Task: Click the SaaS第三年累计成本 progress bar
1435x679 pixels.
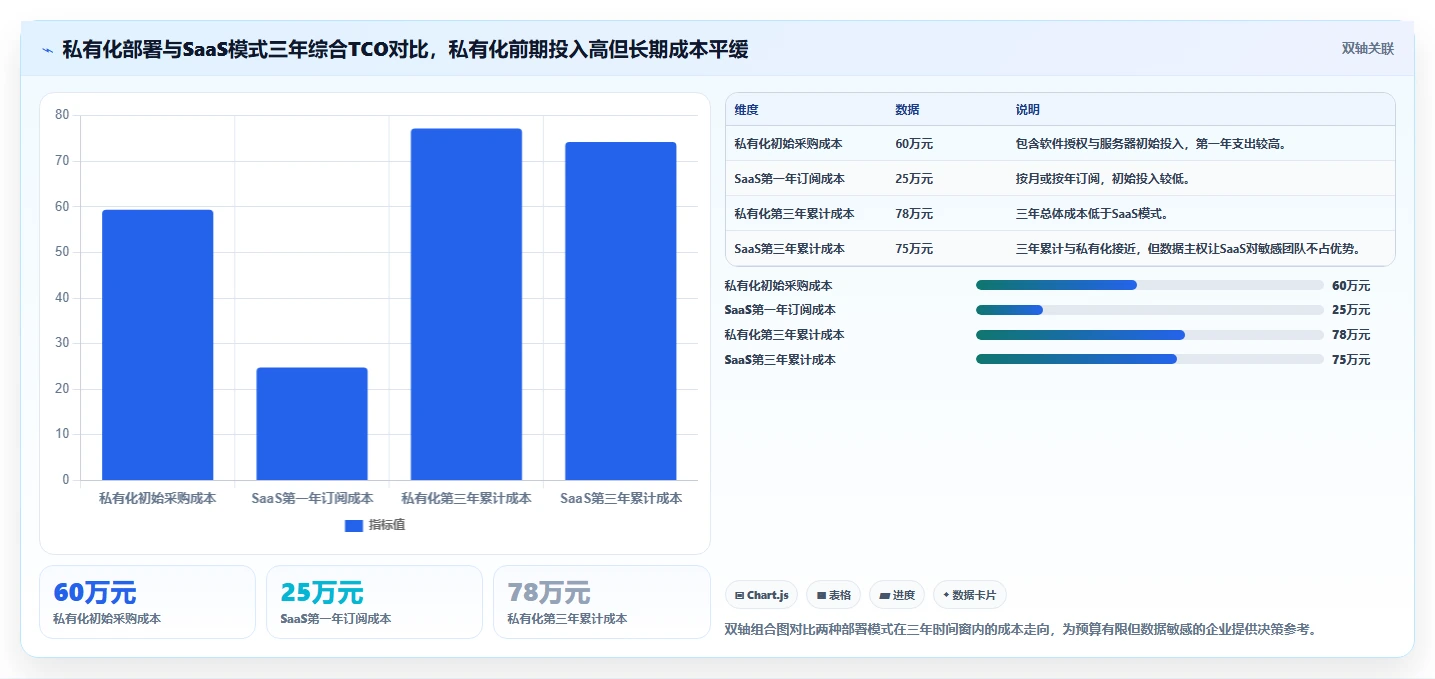Action: click(x=1150, y=360)
